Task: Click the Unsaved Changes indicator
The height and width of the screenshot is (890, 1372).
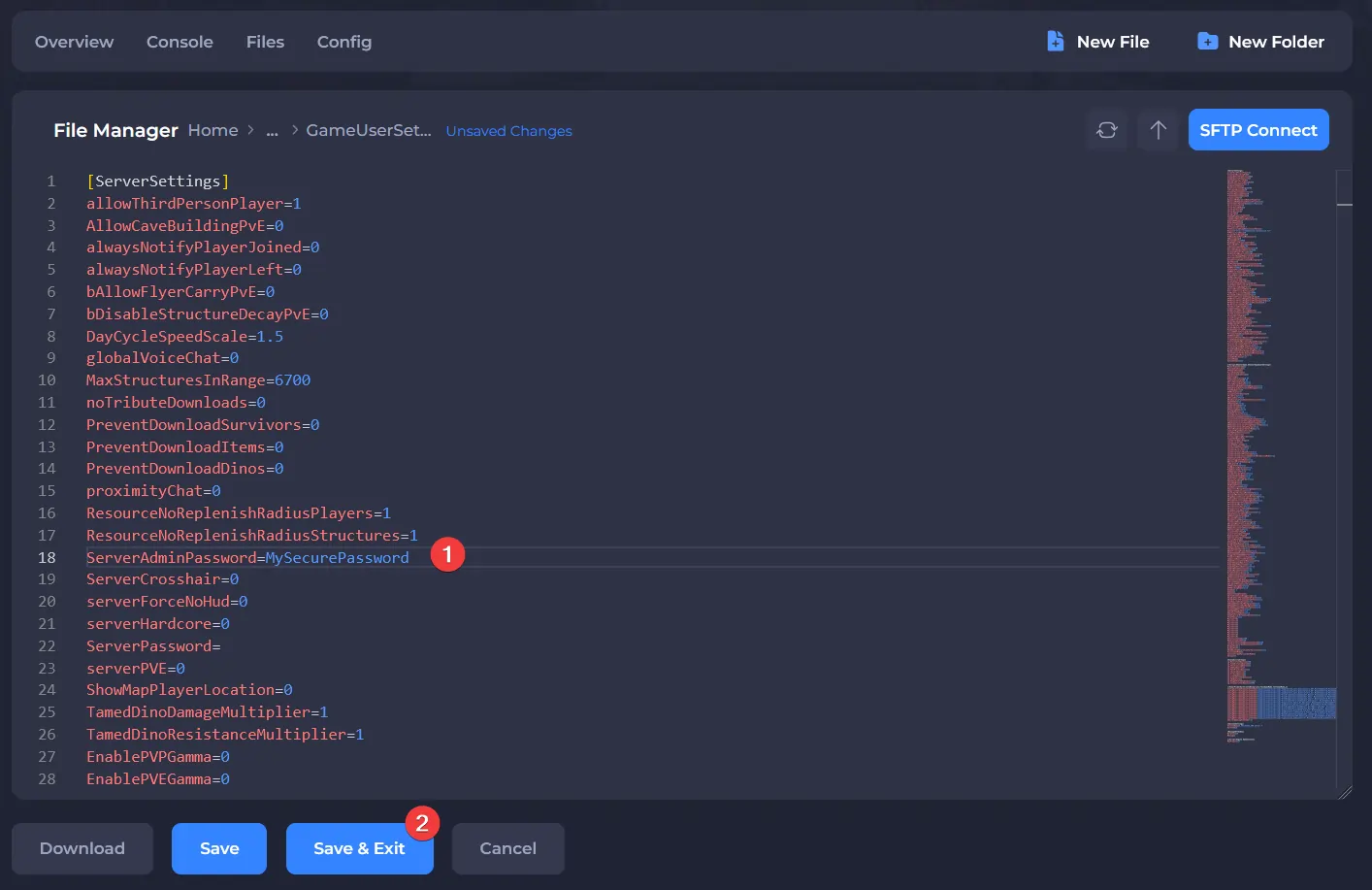Action: (x=508, y=131)
